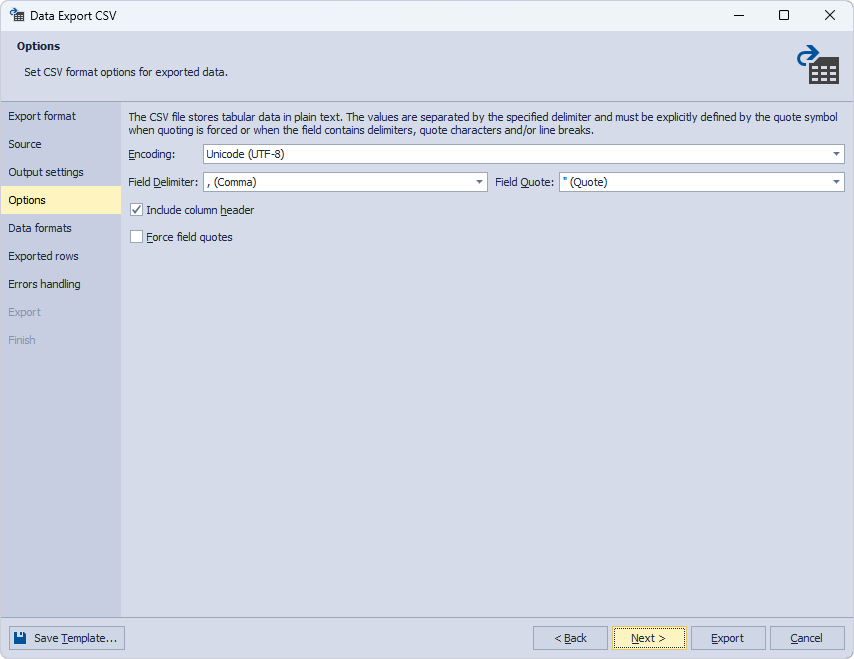
Task: Click the Data Export CSV title bar icon
Action: (17, 15)
